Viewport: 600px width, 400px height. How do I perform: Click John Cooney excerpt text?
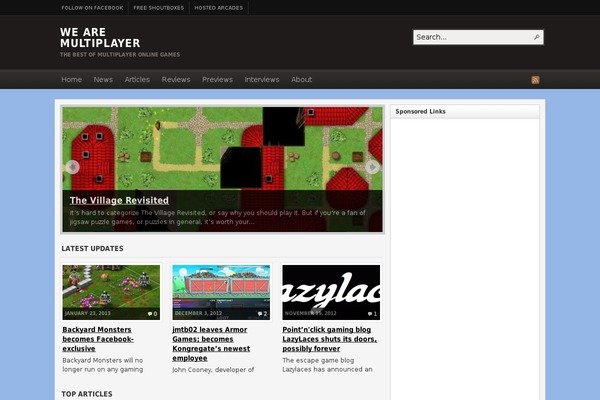coord(213,370)
